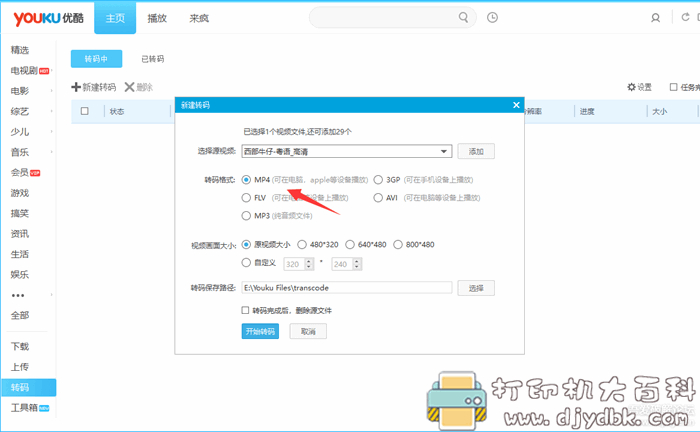This screenshot has height=432, width=700.
Task: Click the transcode save path field
Action: click(347, 288)
